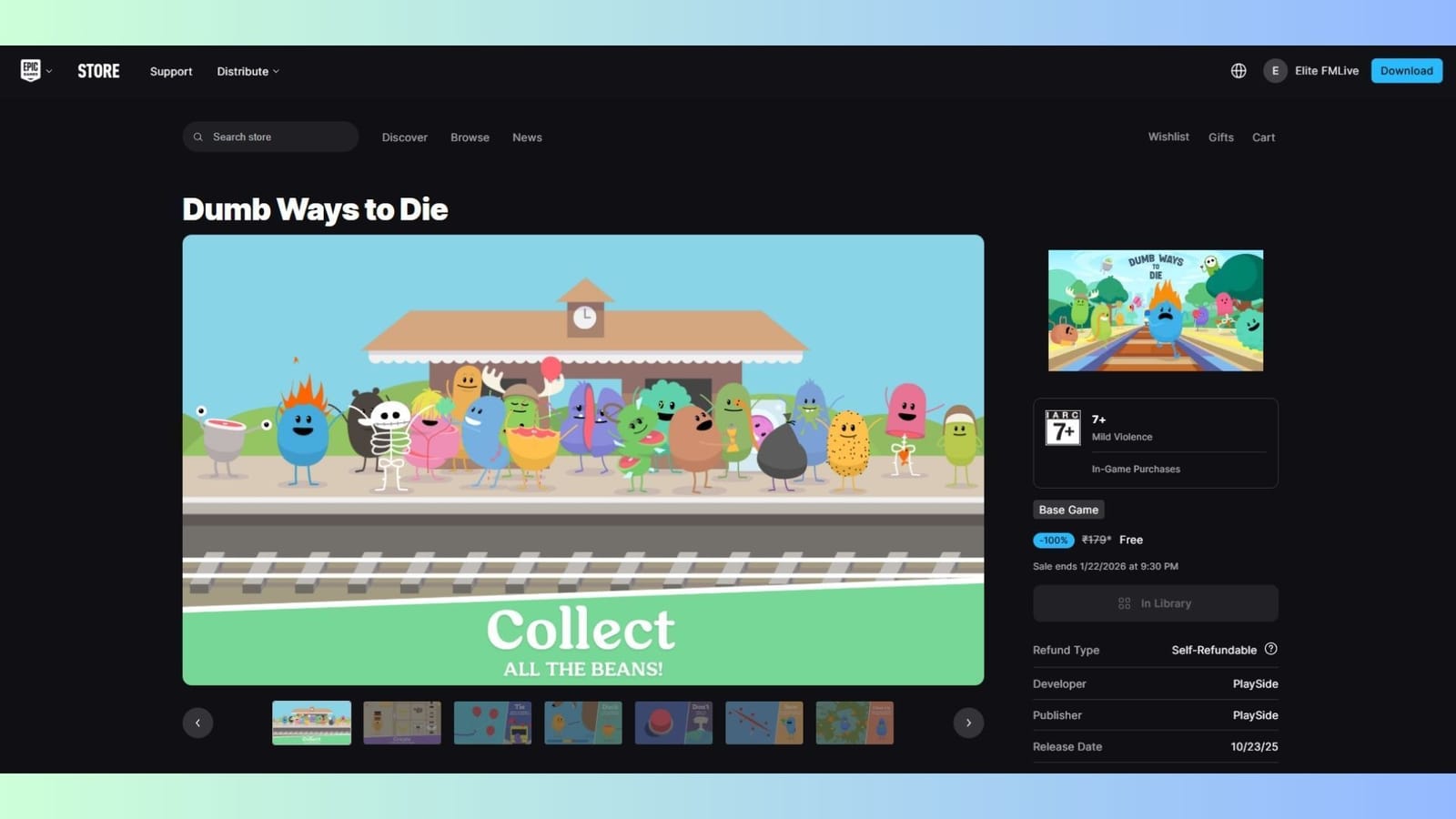Viewport: 1456px width, 819px height.
Task: Advance the carousel with the right arrow
Action: [x=968, y=722]
